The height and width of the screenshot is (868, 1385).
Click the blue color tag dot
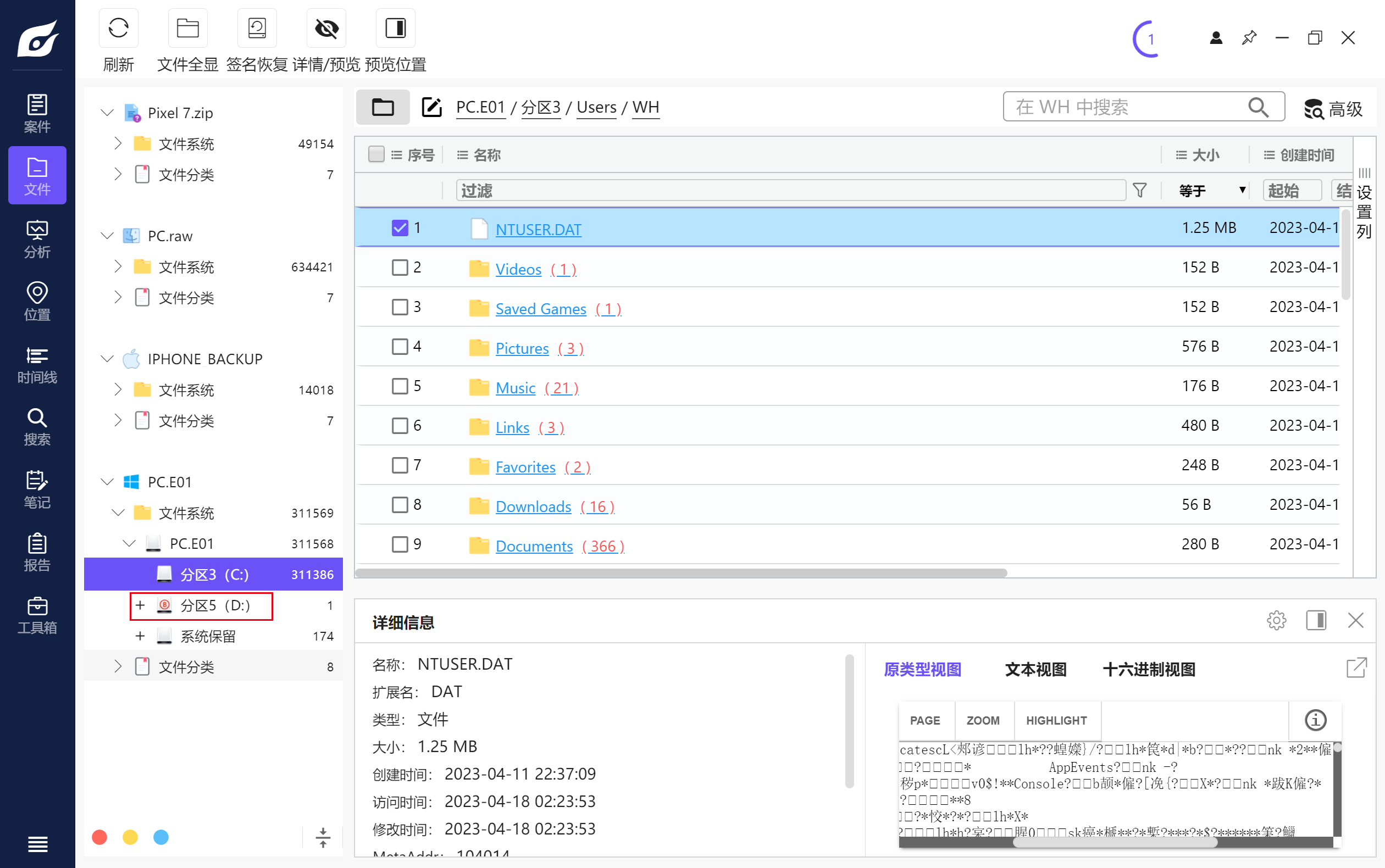162,838
